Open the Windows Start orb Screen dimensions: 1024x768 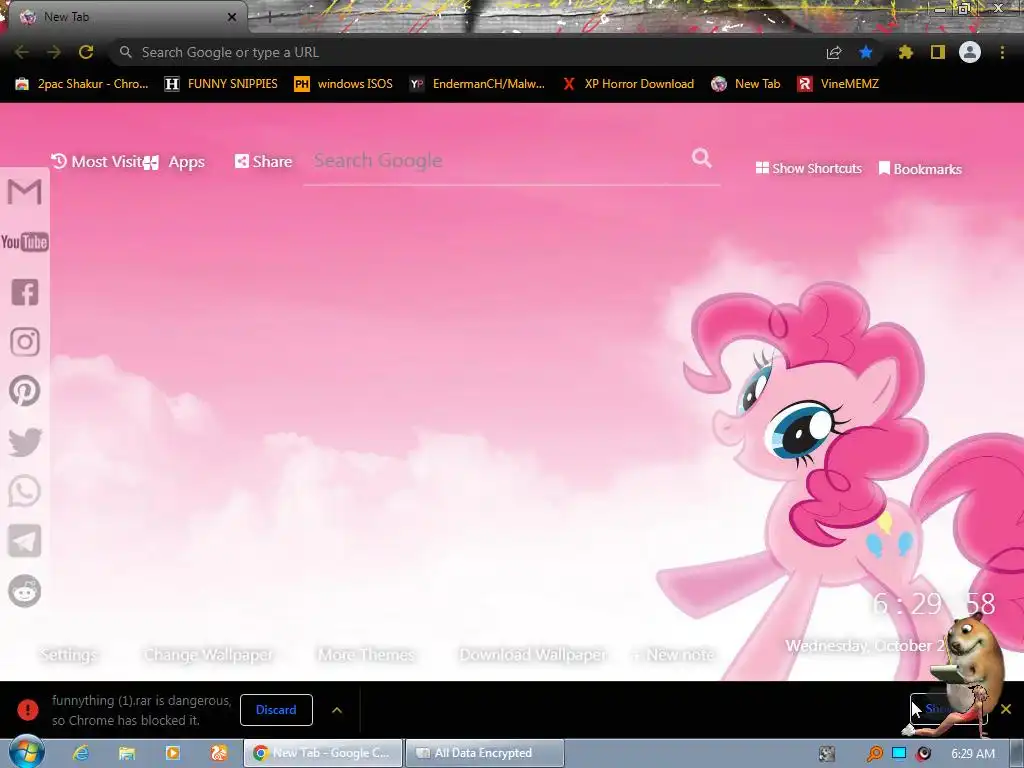point(26,752)
